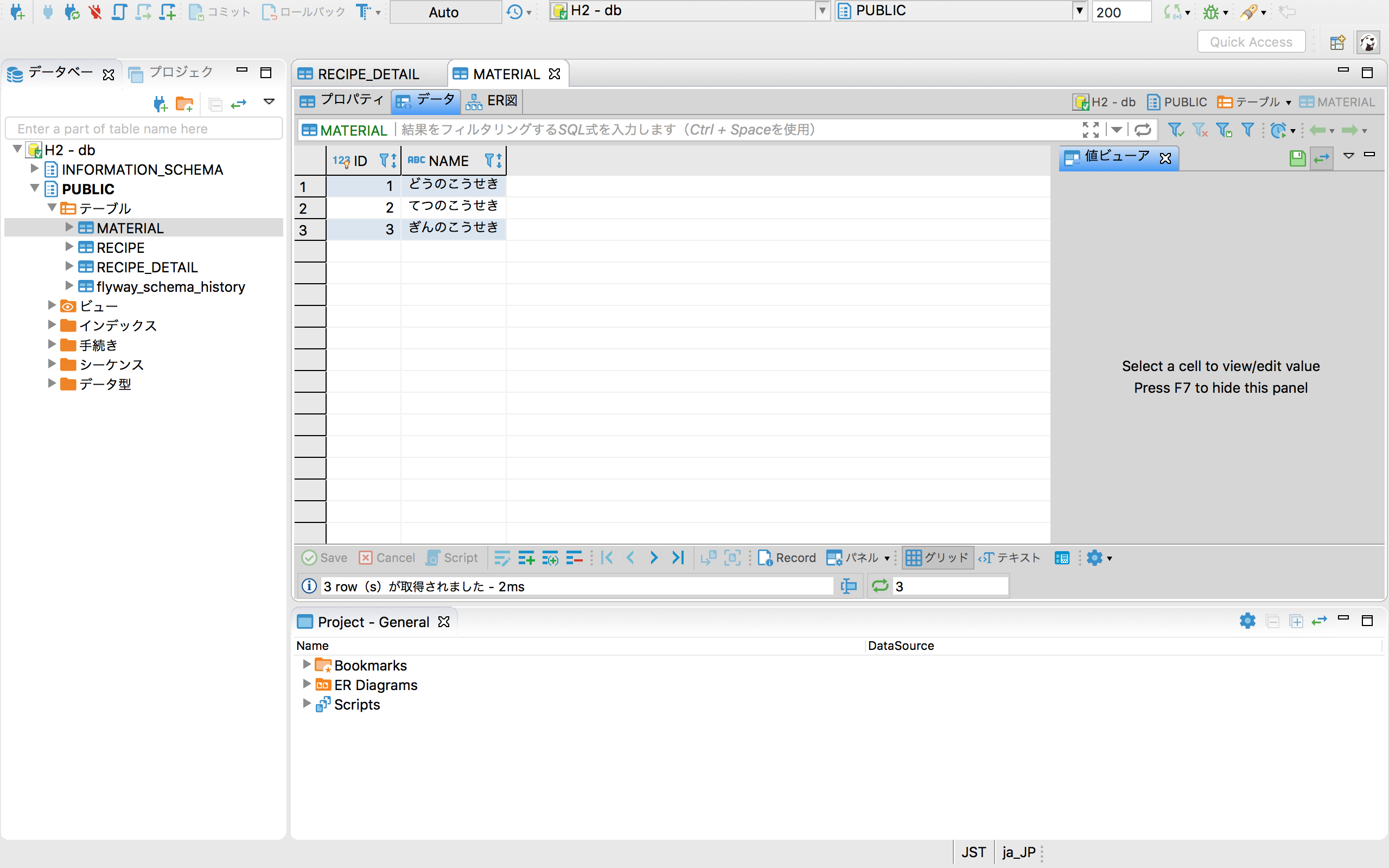Click the ロールバック (Rollback) toolbar icon

click(x=270, y=11)
